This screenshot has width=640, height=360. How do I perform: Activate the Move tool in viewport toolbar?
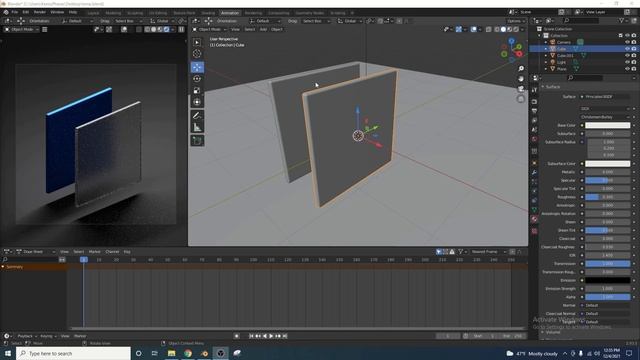tap(197, 67)
